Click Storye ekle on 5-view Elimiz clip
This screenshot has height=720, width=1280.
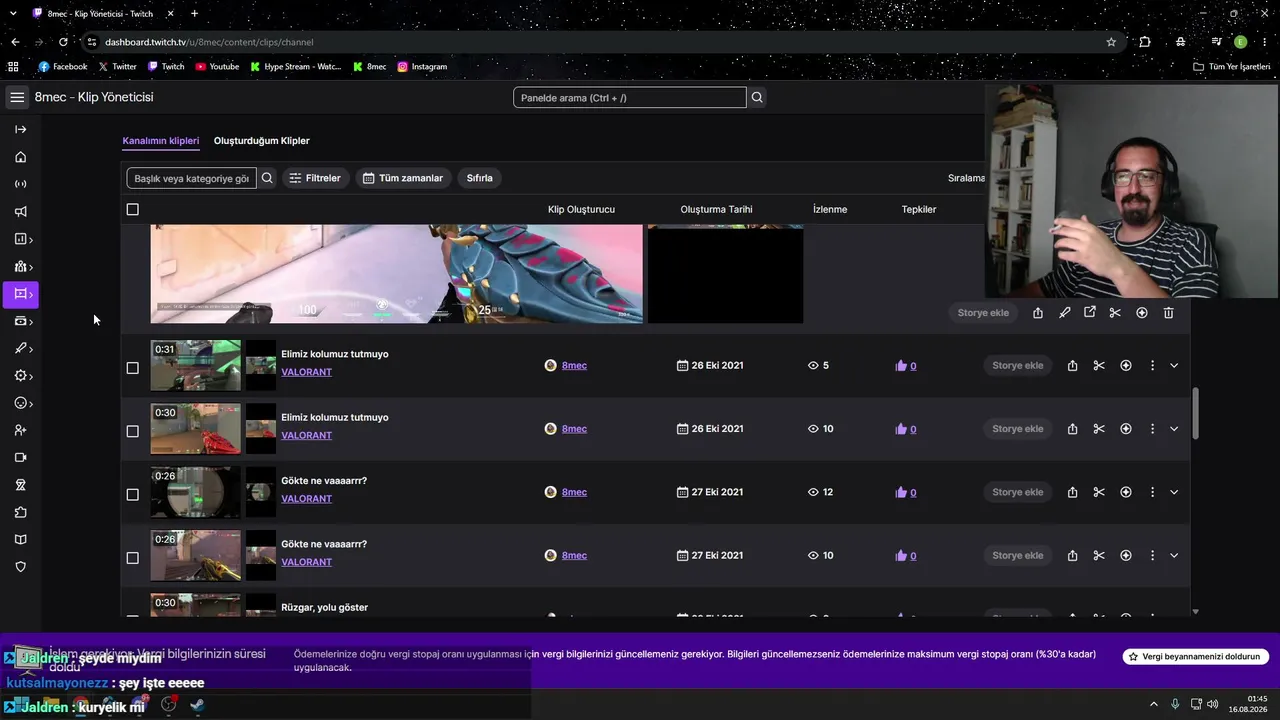[1018, 366]
